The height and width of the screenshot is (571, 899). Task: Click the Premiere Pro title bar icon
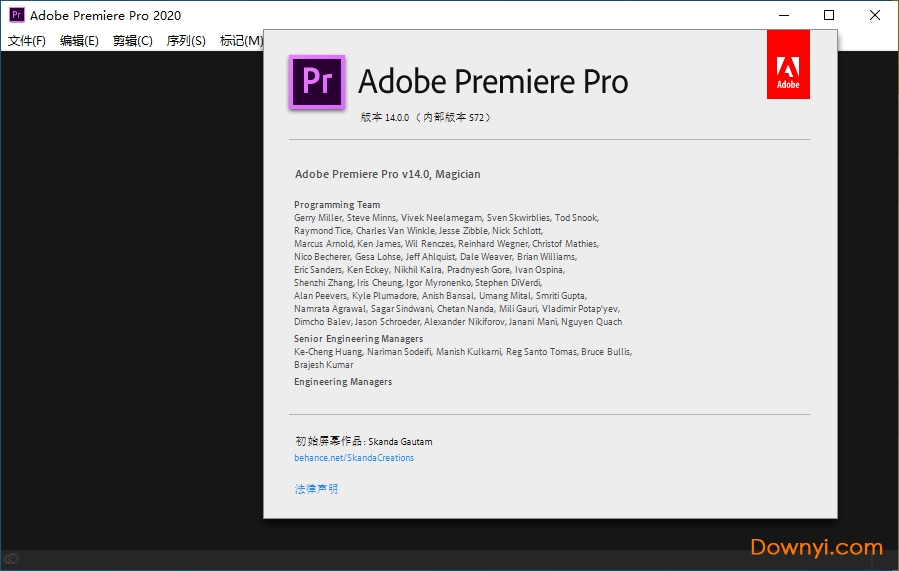16,15
